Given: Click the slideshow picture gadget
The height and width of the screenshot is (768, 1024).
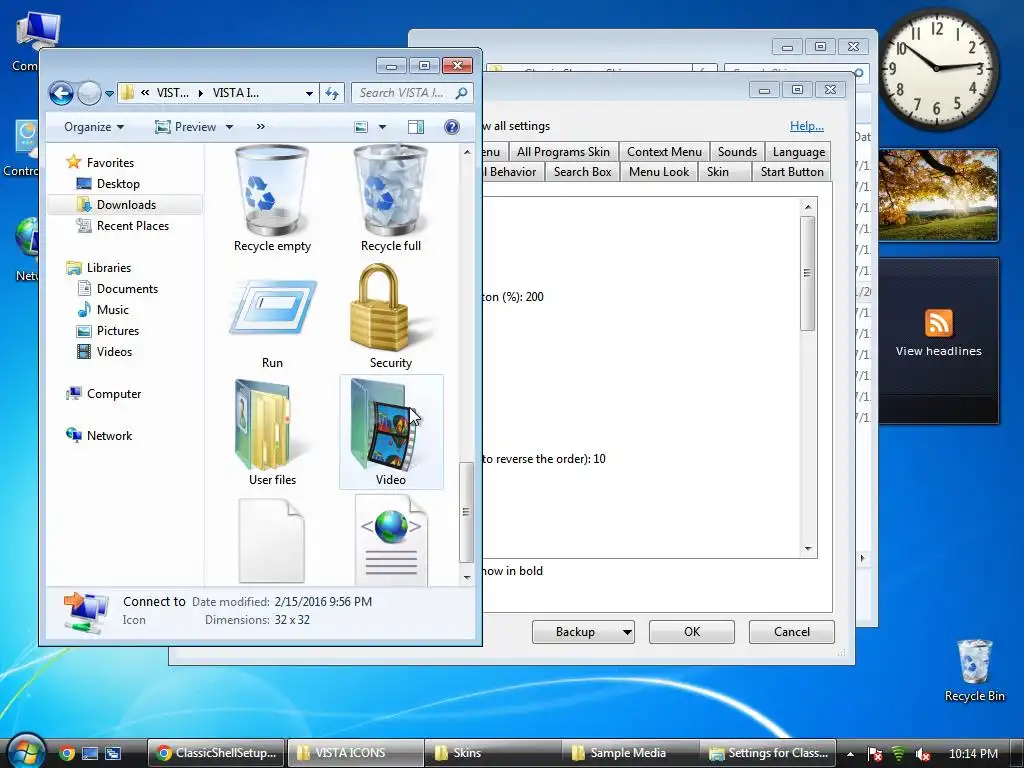Looking at the screenshot, I should click(938, 194).
